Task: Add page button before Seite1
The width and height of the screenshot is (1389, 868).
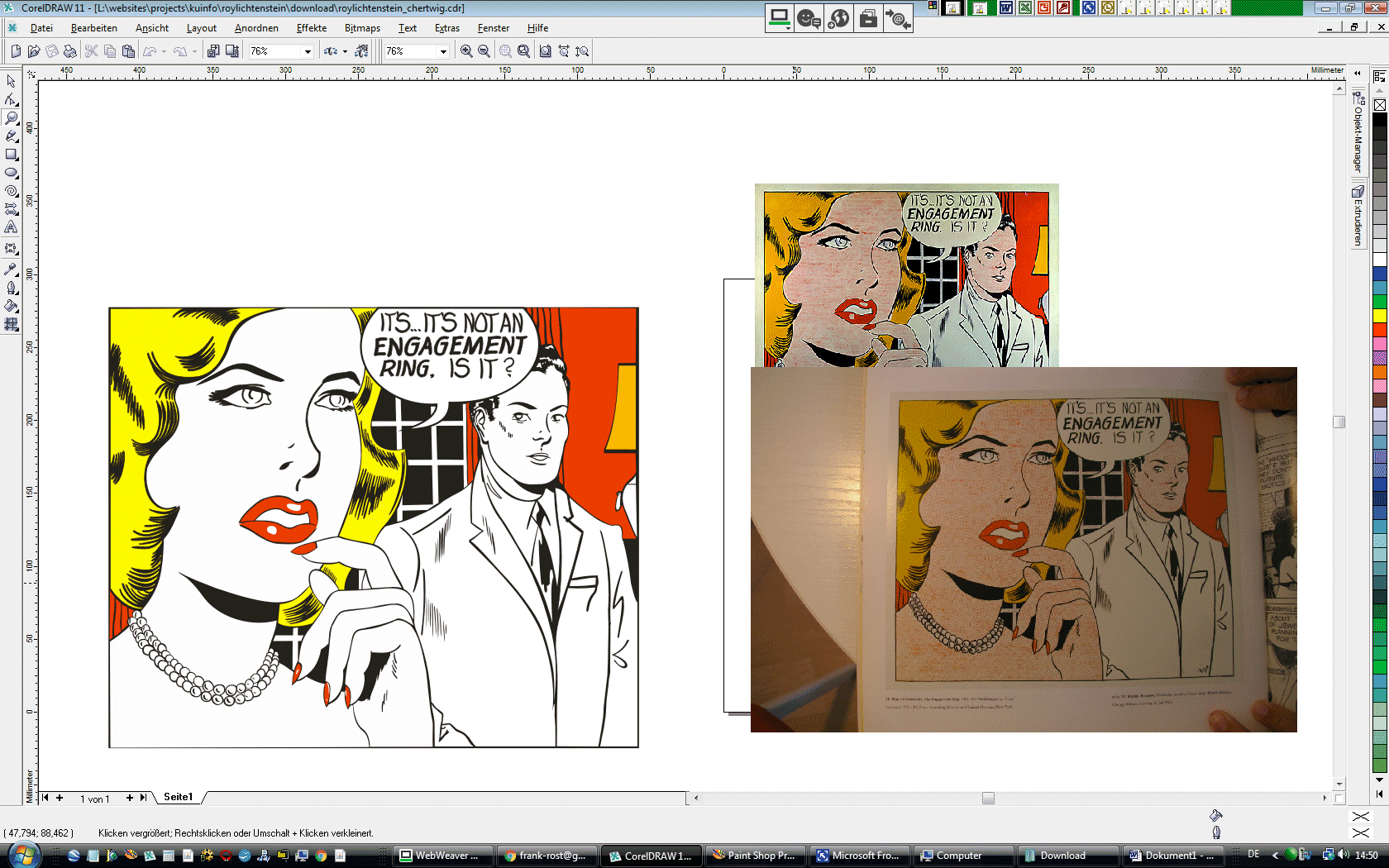Action: tap(60, 798)
